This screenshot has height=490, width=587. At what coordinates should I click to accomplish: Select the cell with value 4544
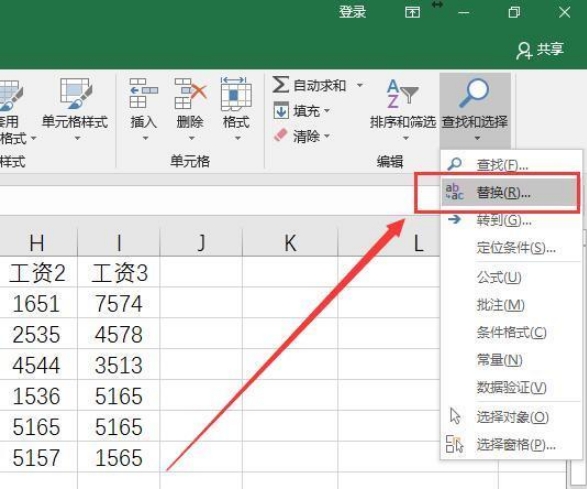click(39, 365)
